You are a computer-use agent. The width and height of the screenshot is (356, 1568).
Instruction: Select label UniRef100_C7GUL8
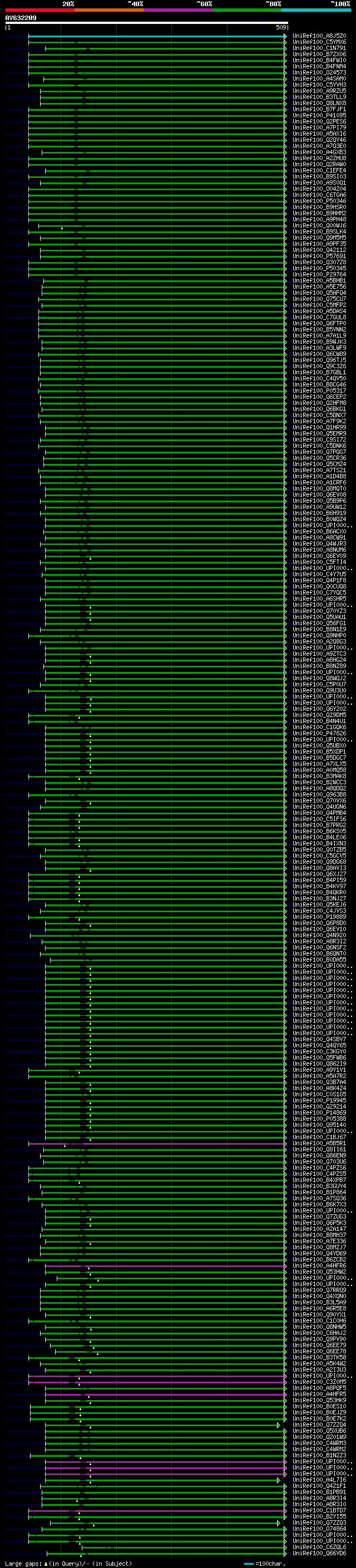pos(319,317)
